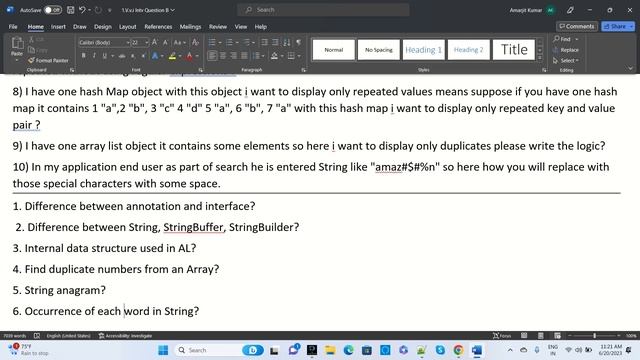Screen dimensions: 640x360
Task: Toggle align left paragraph button
Action: [212, 56]
